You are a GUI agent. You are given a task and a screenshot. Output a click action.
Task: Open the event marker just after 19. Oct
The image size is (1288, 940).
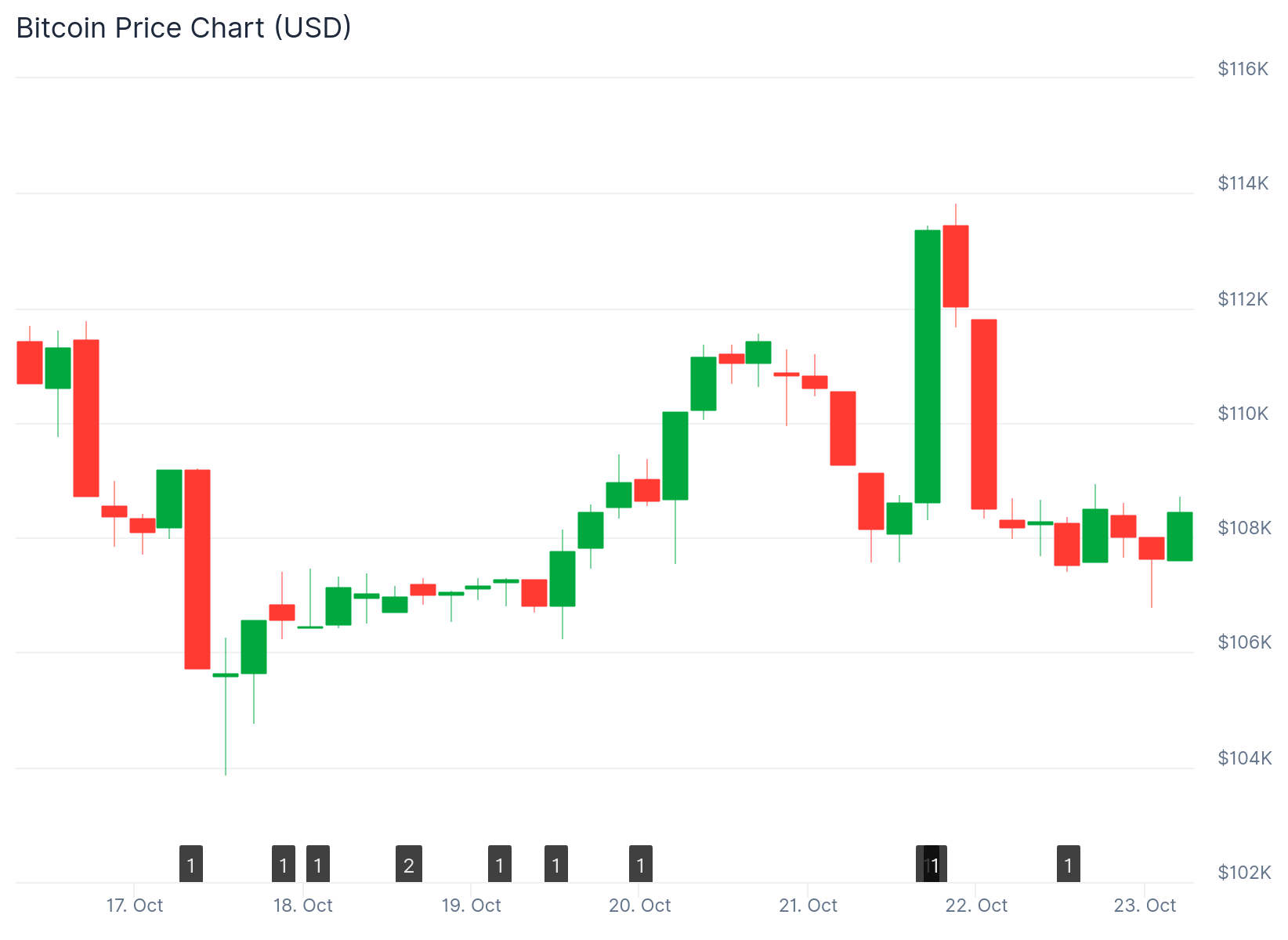(x=500, y=864)
